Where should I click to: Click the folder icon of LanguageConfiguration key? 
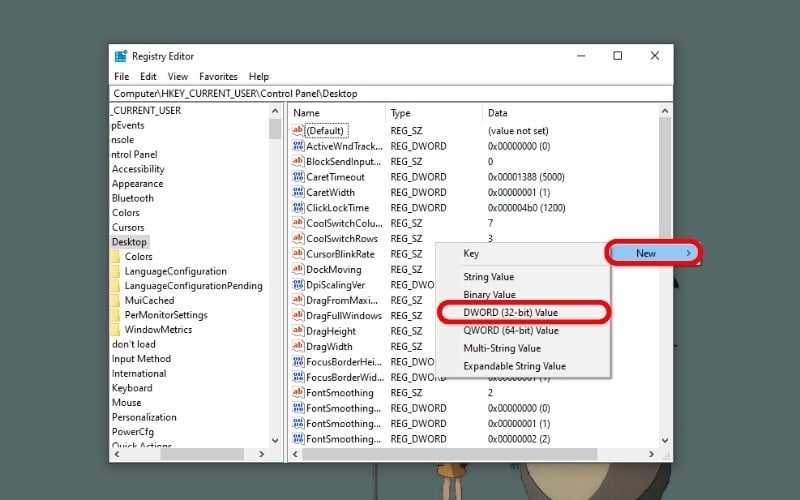pos(115,271)
